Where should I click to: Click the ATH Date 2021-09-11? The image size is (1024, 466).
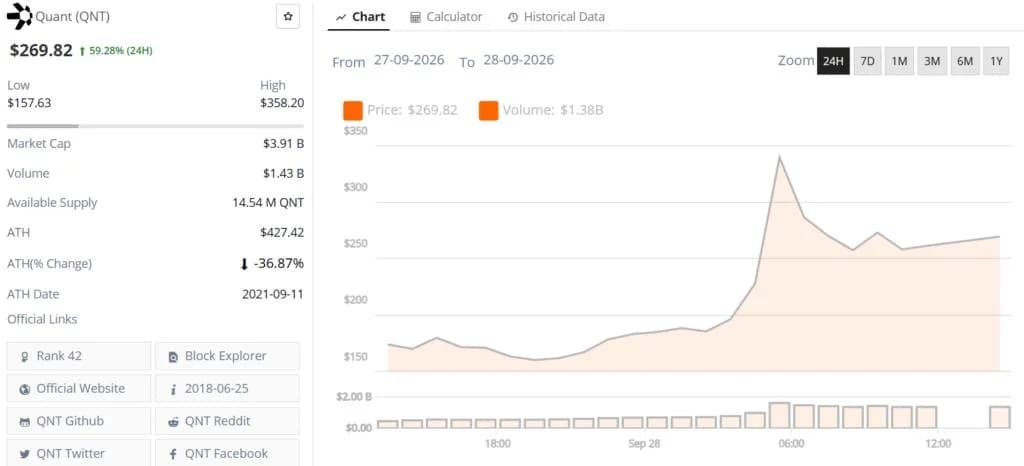272,294
